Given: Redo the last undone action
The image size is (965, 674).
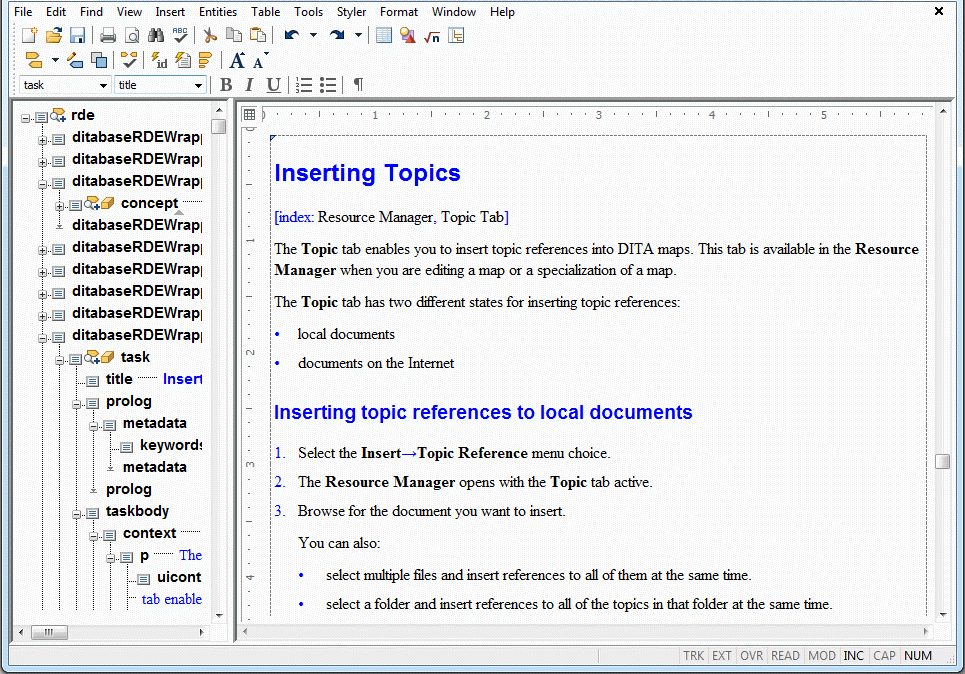Looking at the screenshot, I should point(337,36).
